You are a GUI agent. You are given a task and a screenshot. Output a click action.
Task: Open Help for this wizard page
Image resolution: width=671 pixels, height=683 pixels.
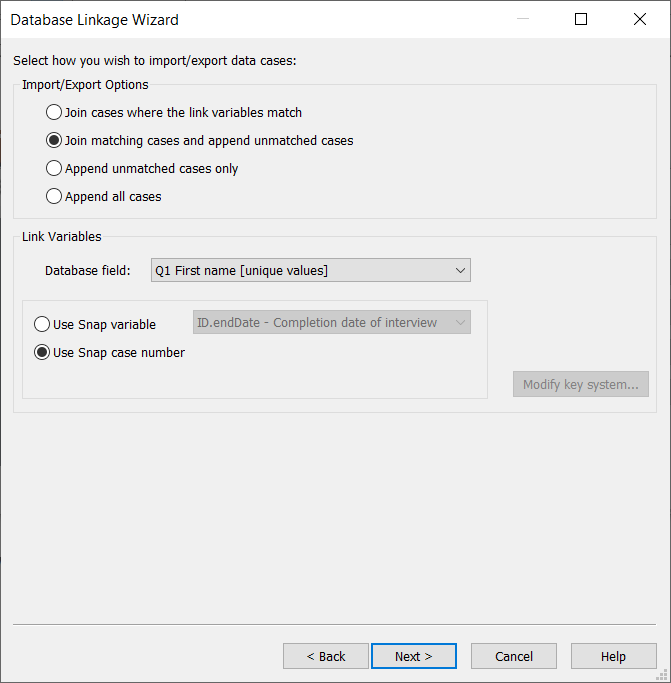(x=613, y=656)
